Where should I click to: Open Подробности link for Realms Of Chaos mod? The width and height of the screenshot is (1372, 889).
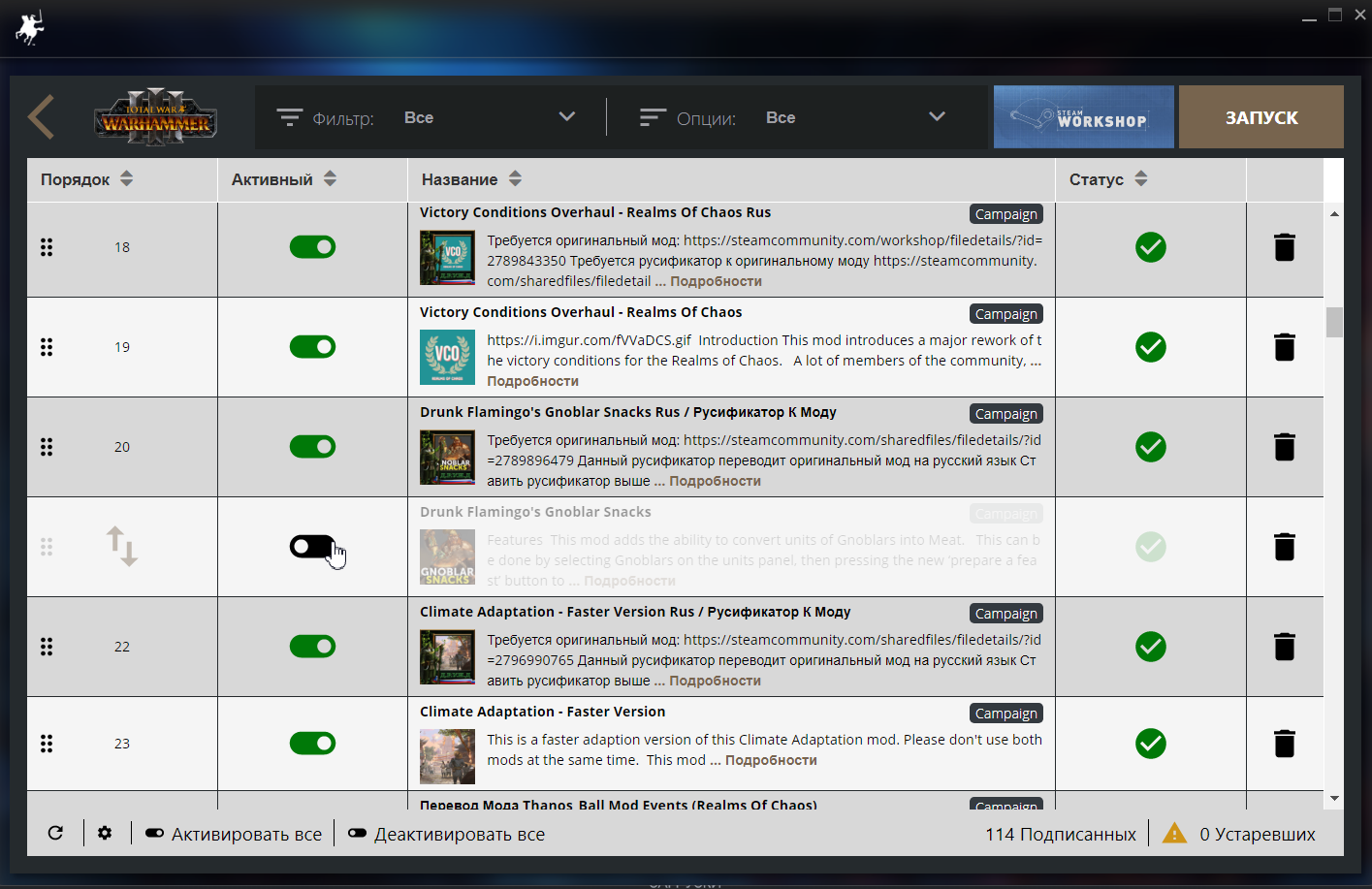point(532,381)
